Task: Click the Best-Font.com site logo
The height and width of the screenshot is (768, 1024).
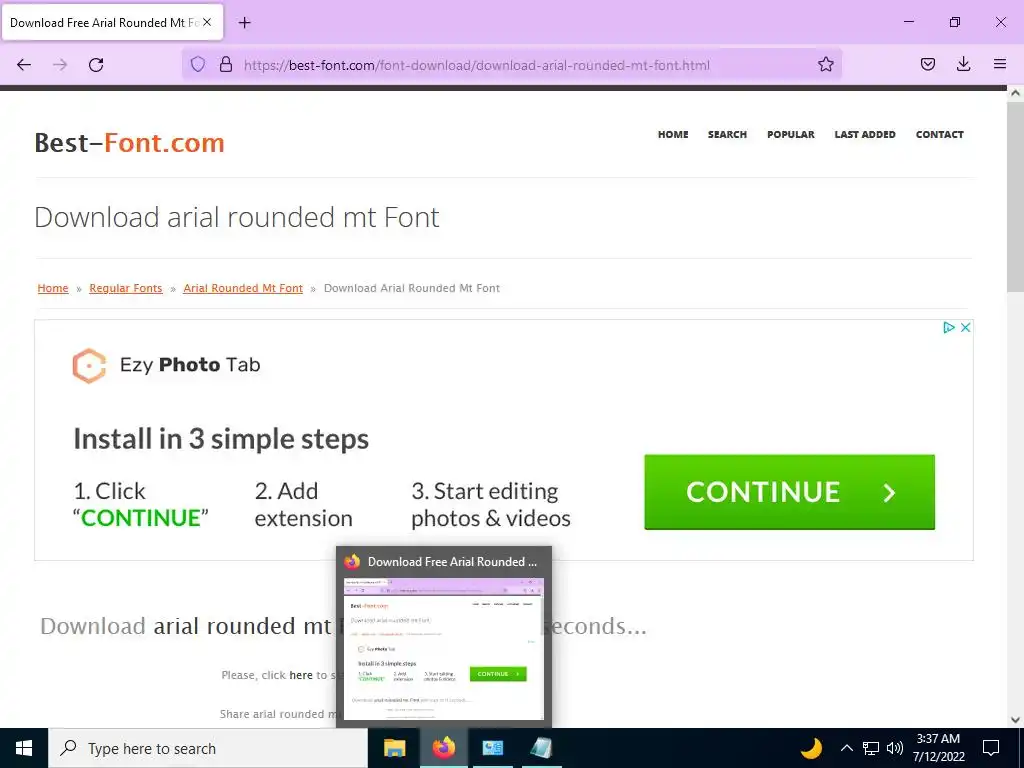Action: [129, 142]
